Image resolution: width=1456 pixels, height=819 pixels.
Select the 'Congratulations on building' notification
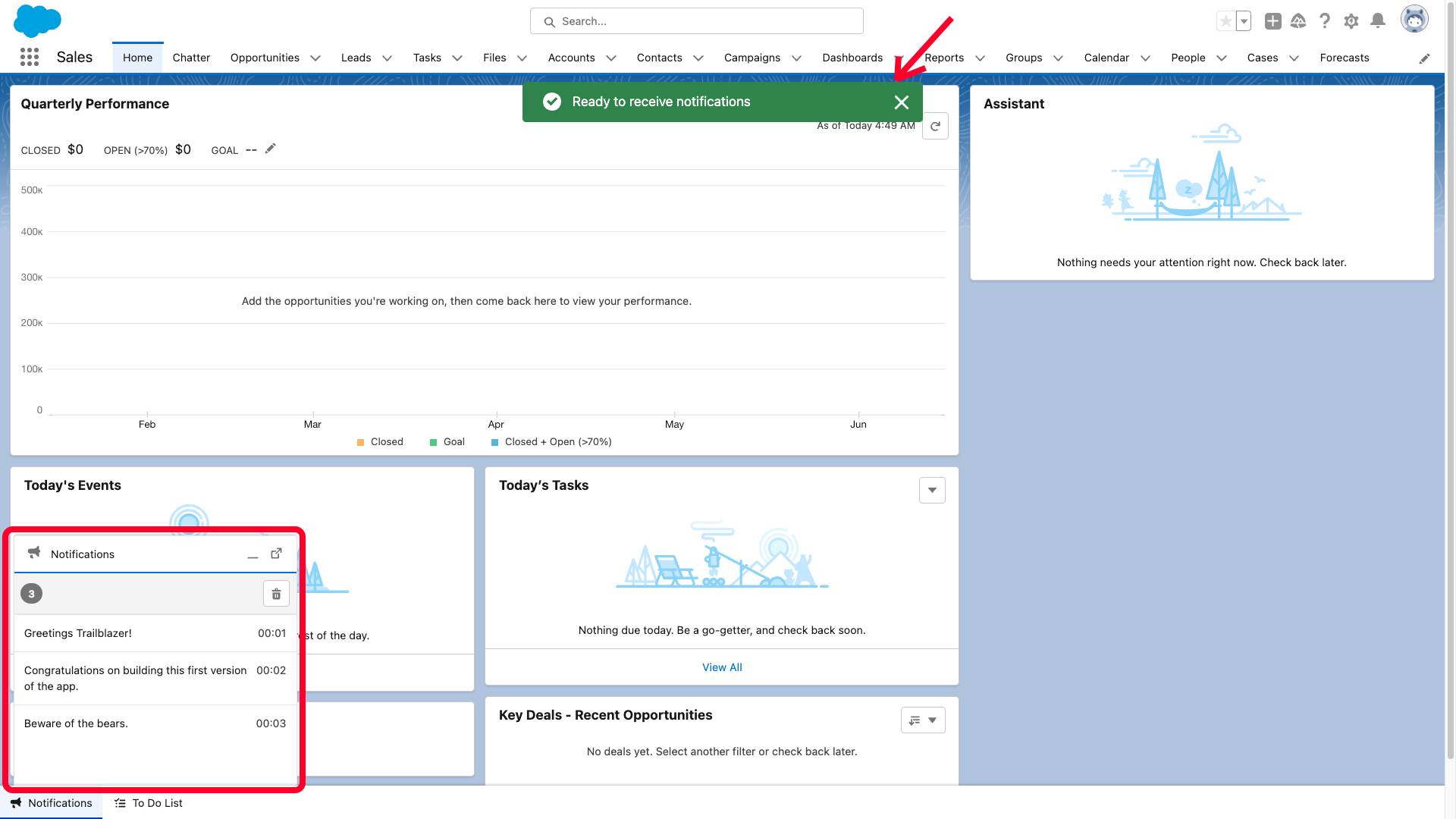155,679
